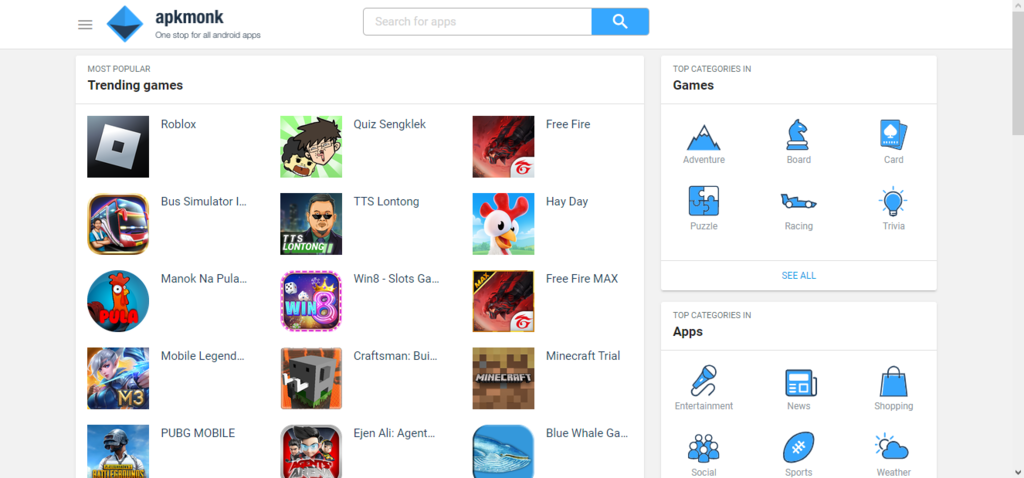The image size is (1024, 478).
Task: Click the Bus Simulator title text
Action: [x=204, y=201]
